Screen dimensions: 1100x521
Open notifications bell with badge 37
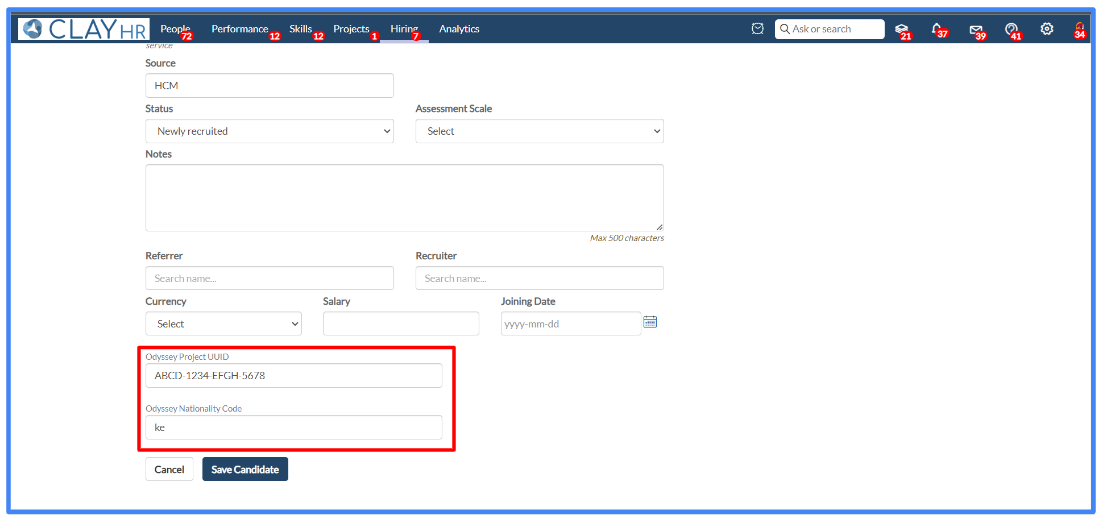point(937,29)
